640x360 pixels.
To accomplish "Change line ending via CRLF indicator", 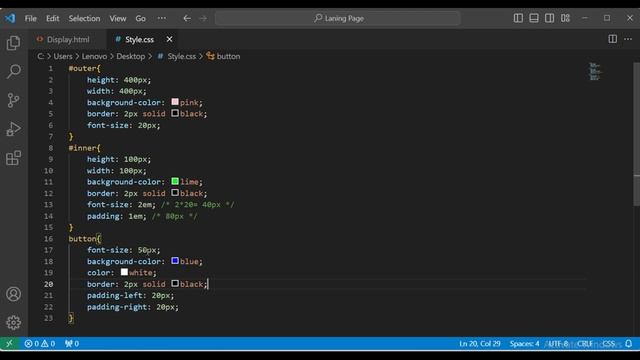I will [584, 344].
